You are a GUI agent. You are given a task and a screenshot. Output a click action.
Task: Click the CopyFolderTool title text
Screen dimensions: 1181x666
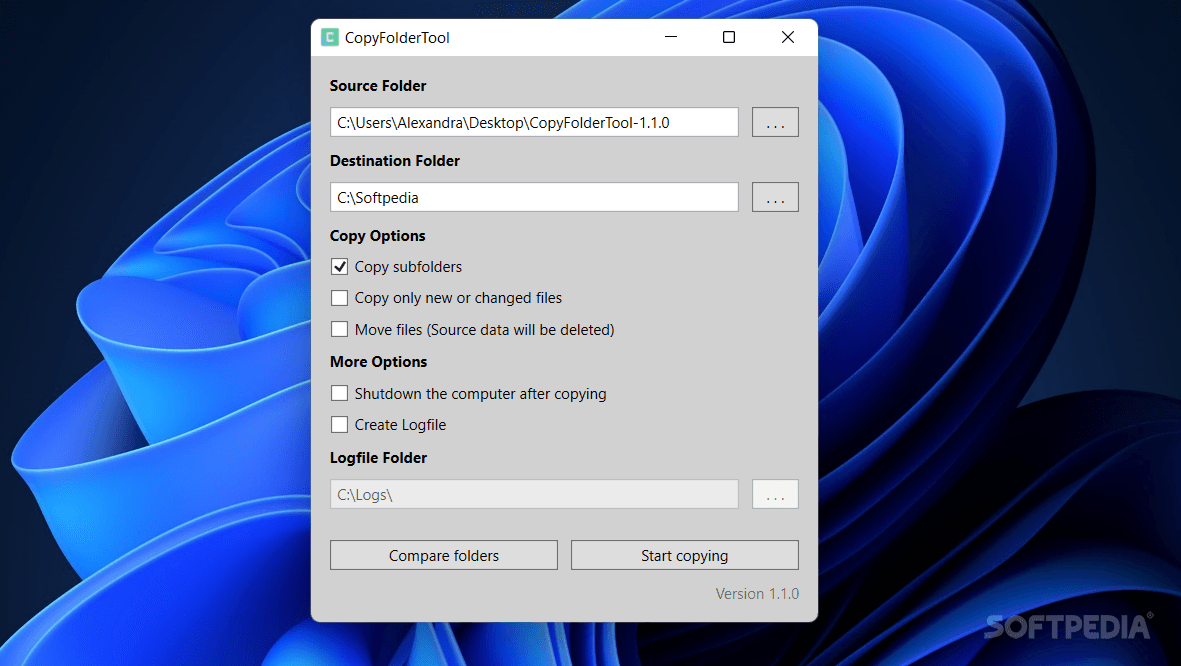coord(397,38)
